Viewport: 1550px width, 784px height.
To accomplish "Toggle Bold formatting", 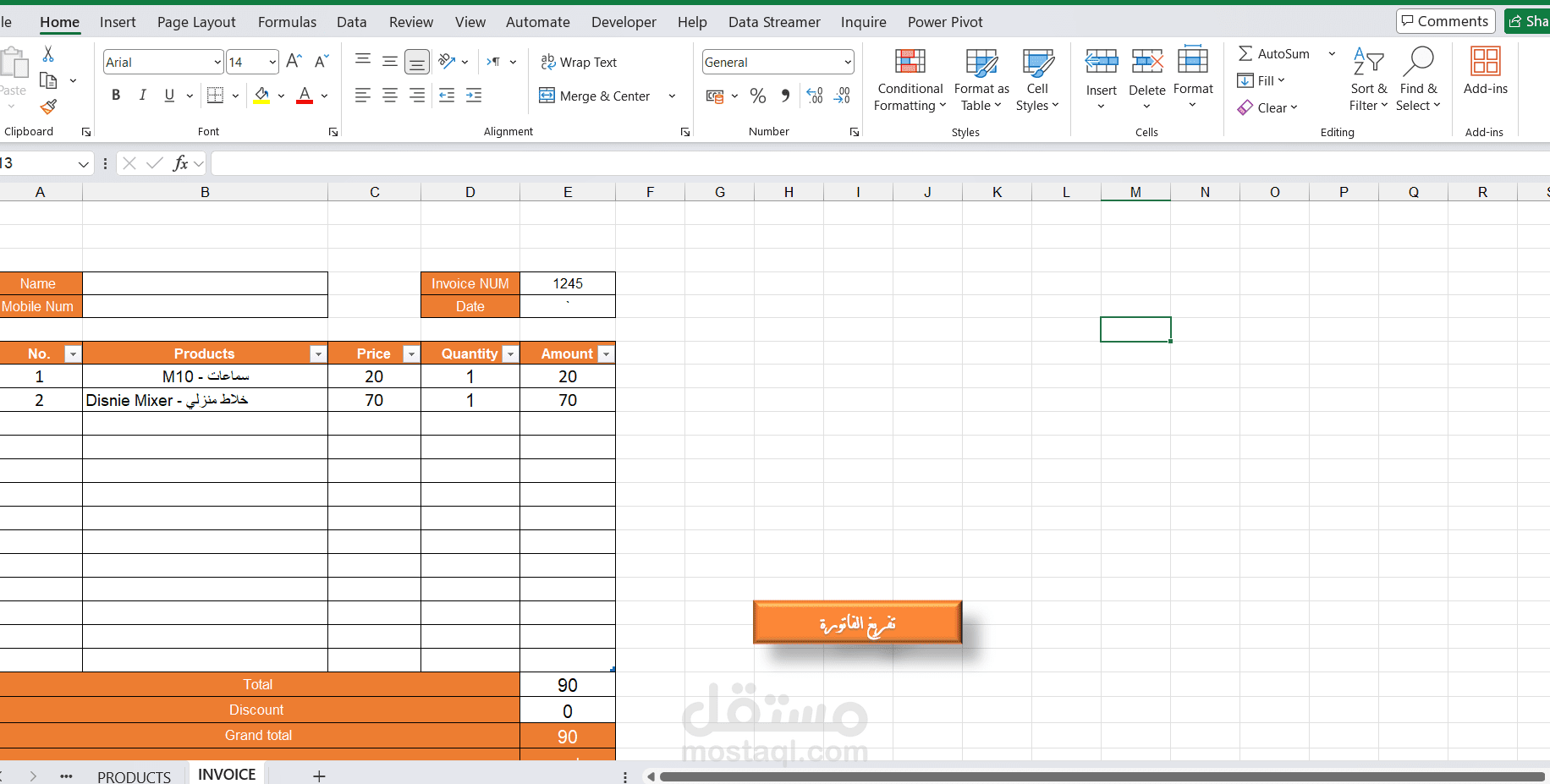I will (x=116, y=96).
